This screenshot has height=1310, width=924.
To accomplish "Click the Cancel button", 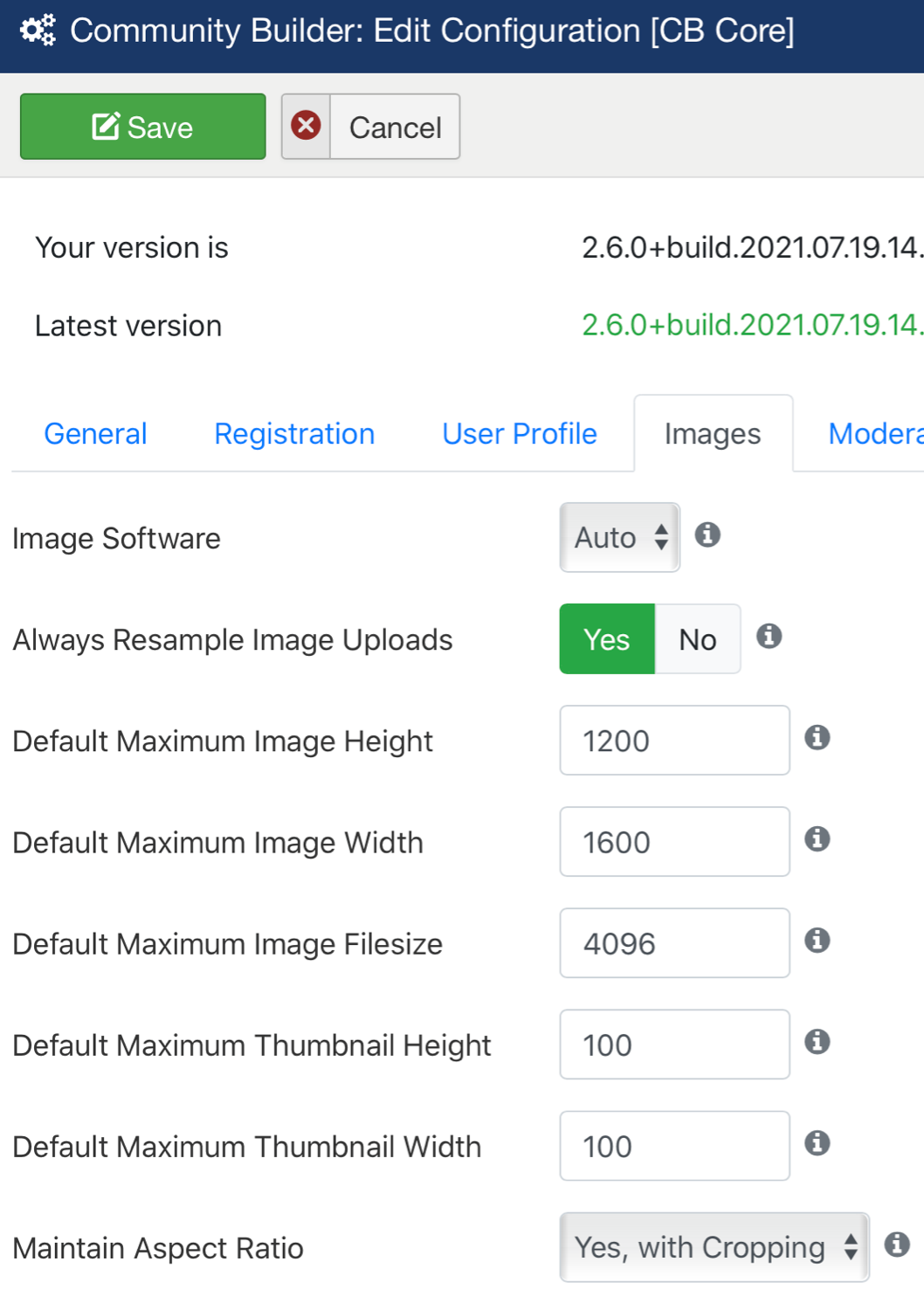I will click(370, 127).
